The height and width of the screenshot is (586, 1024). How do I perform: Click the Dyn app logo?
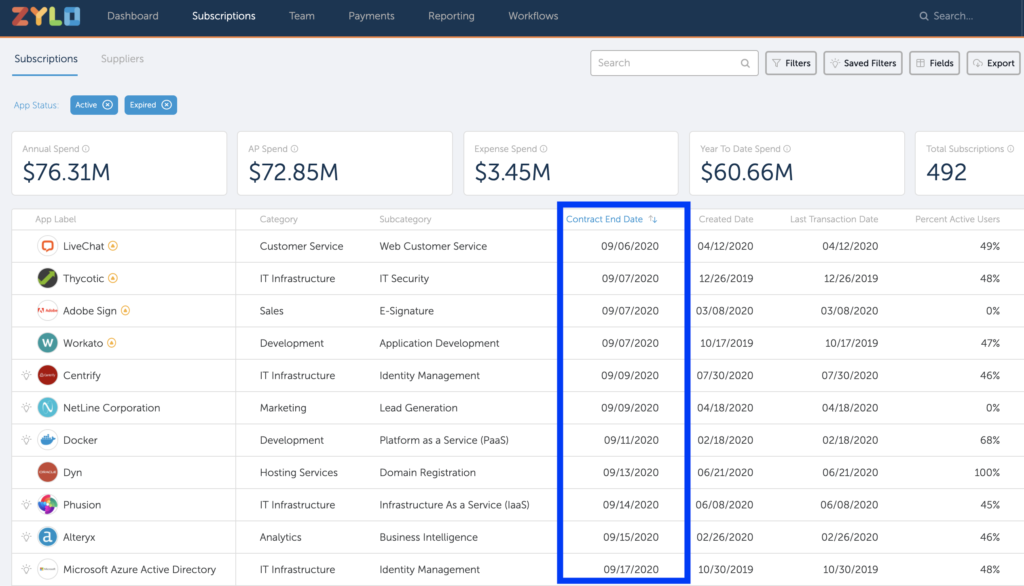pyautogui.click(x=47, y=472)
